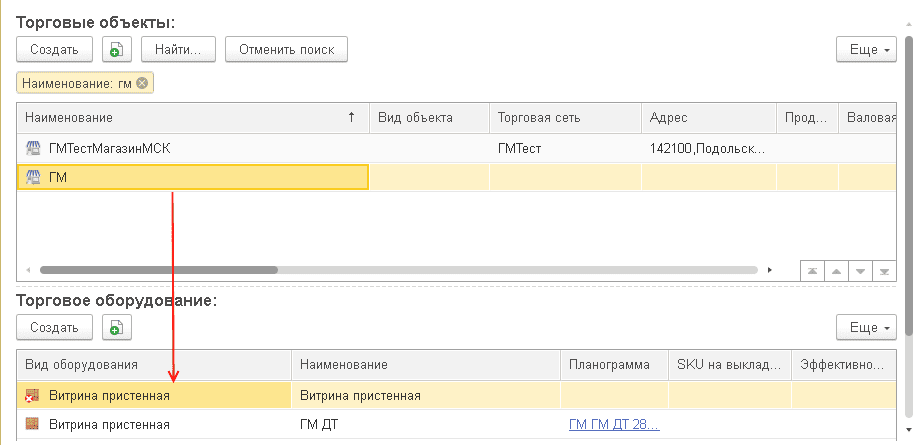Image resolution: width=917 pixels, height=445 pixels.
Task: Click equipment icon of ГМ ДТ row
Action: 33,423
